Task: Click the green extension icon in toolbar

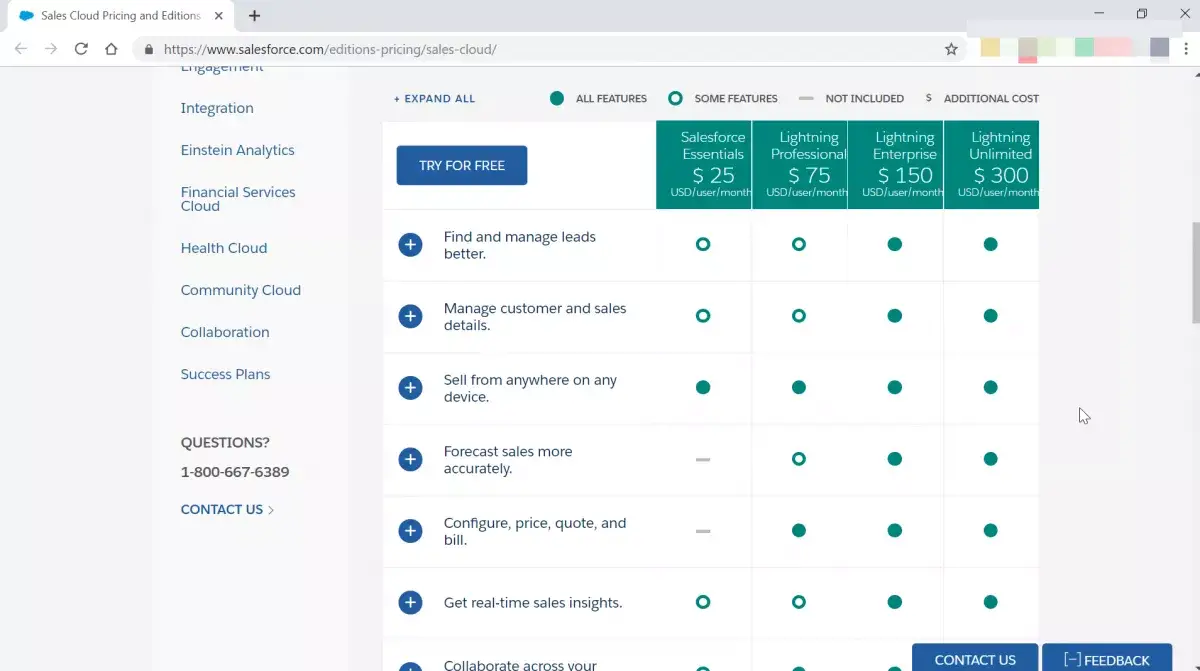Action: click(x=1084, y=47)
